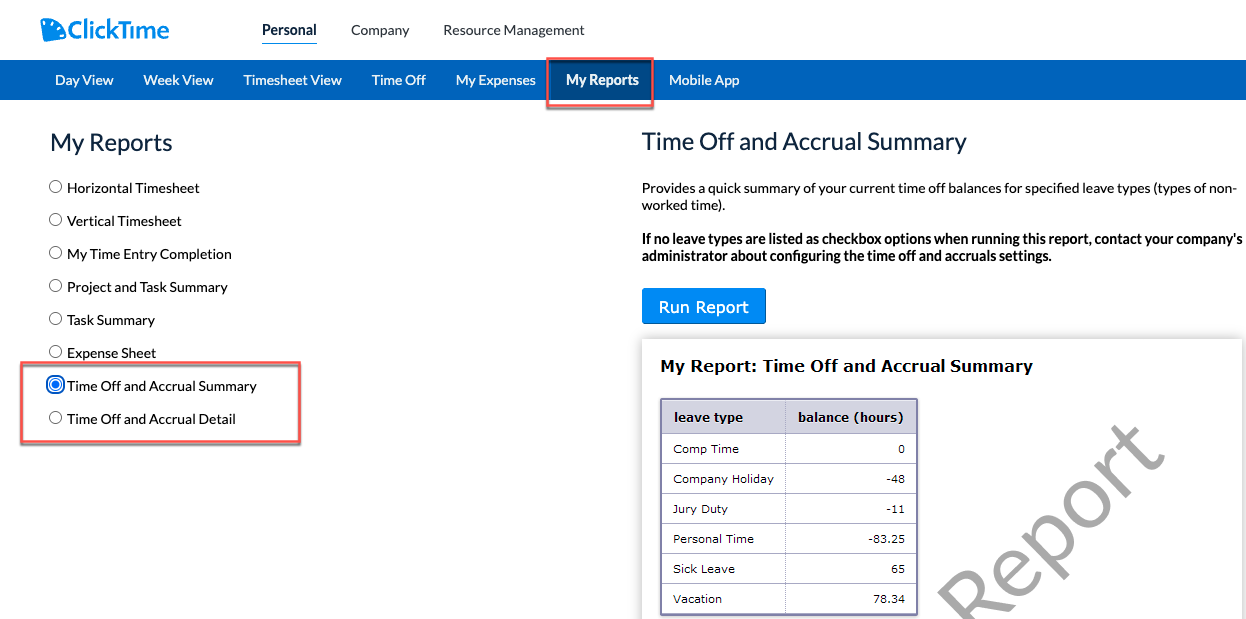Click the -83.25 Personal Time balance
1246x619 pixels.
(x=887, y=539)
